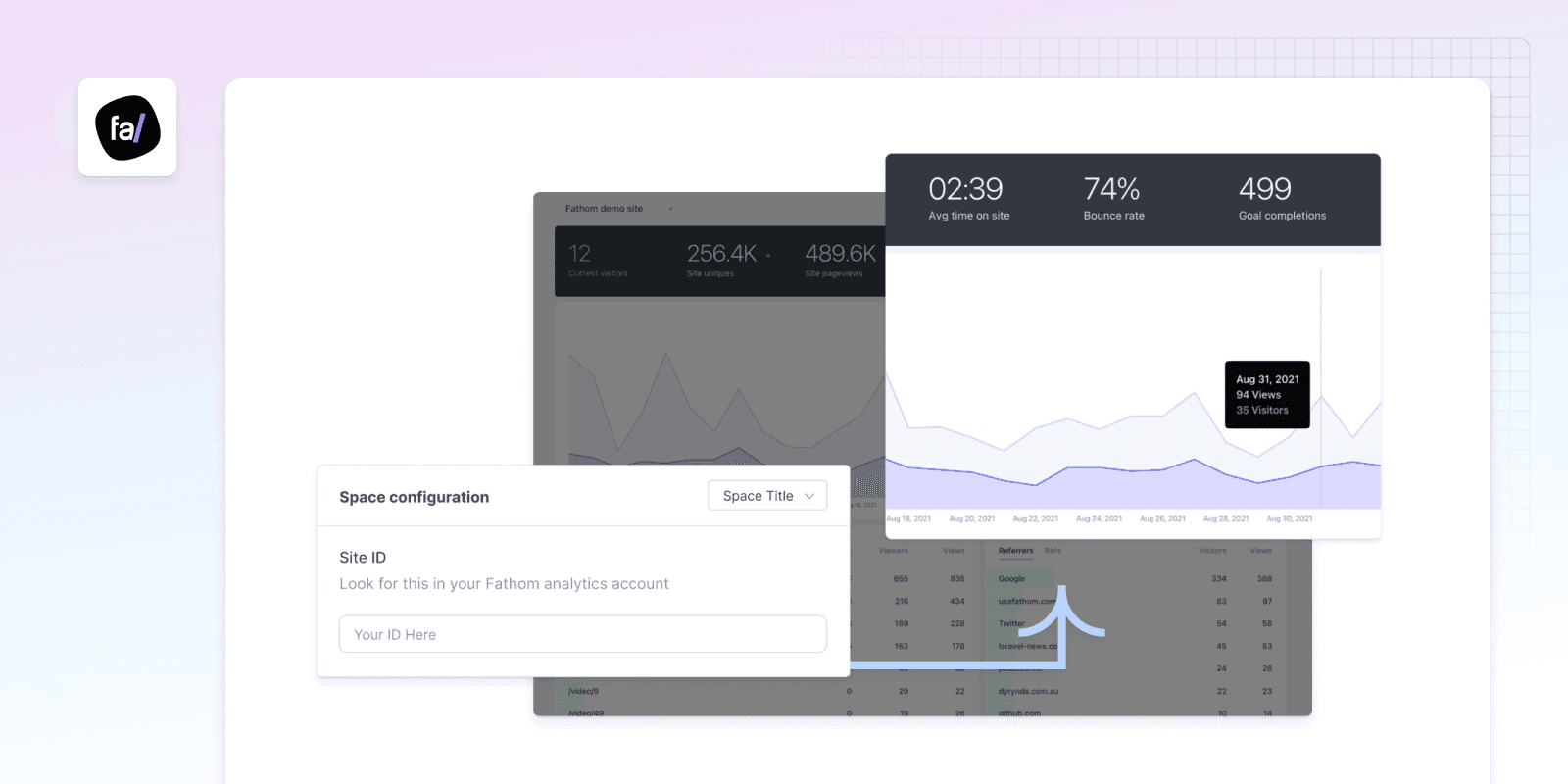This screenshot has width=1568, height=784.
Task: Click the 499 Goal completions stat
Action: tap(1282, 198)
